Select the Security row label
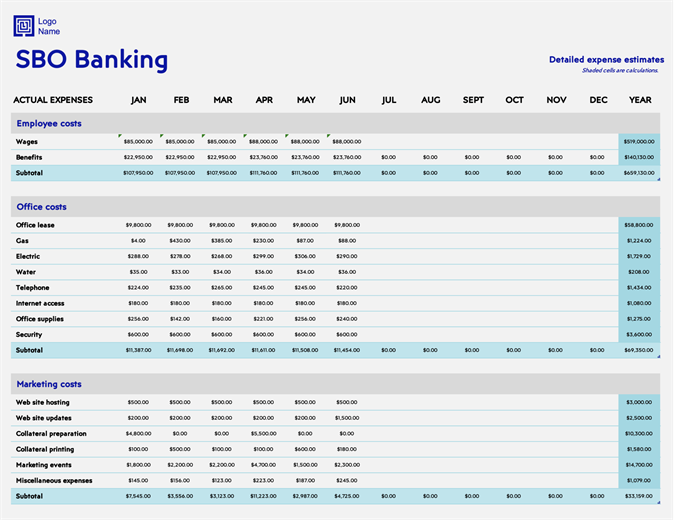 pos(30,335)
